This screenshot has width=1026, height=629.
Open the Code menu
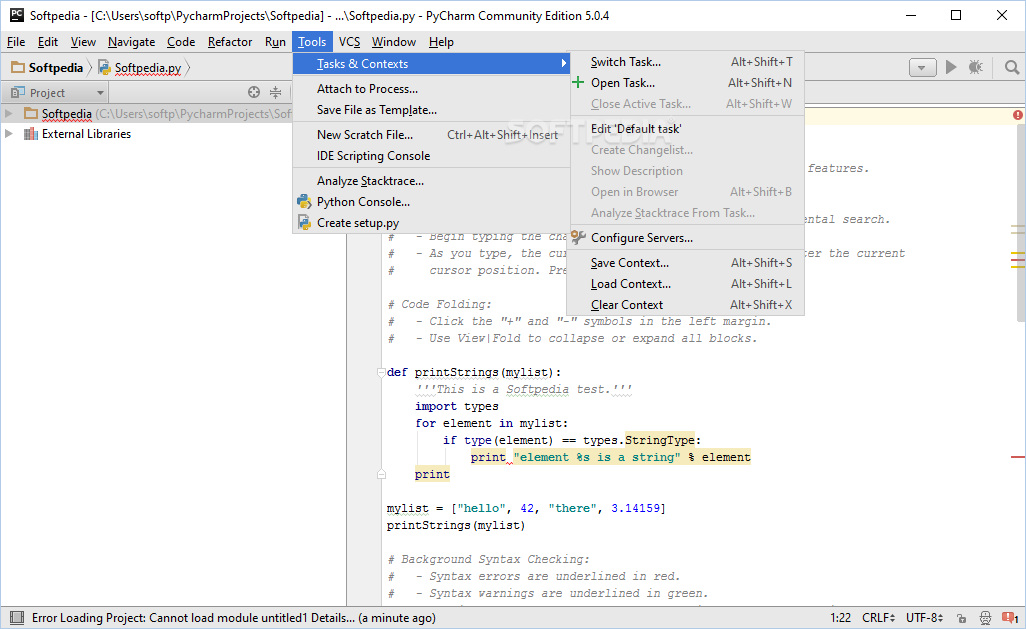click(x=181, y=42)
